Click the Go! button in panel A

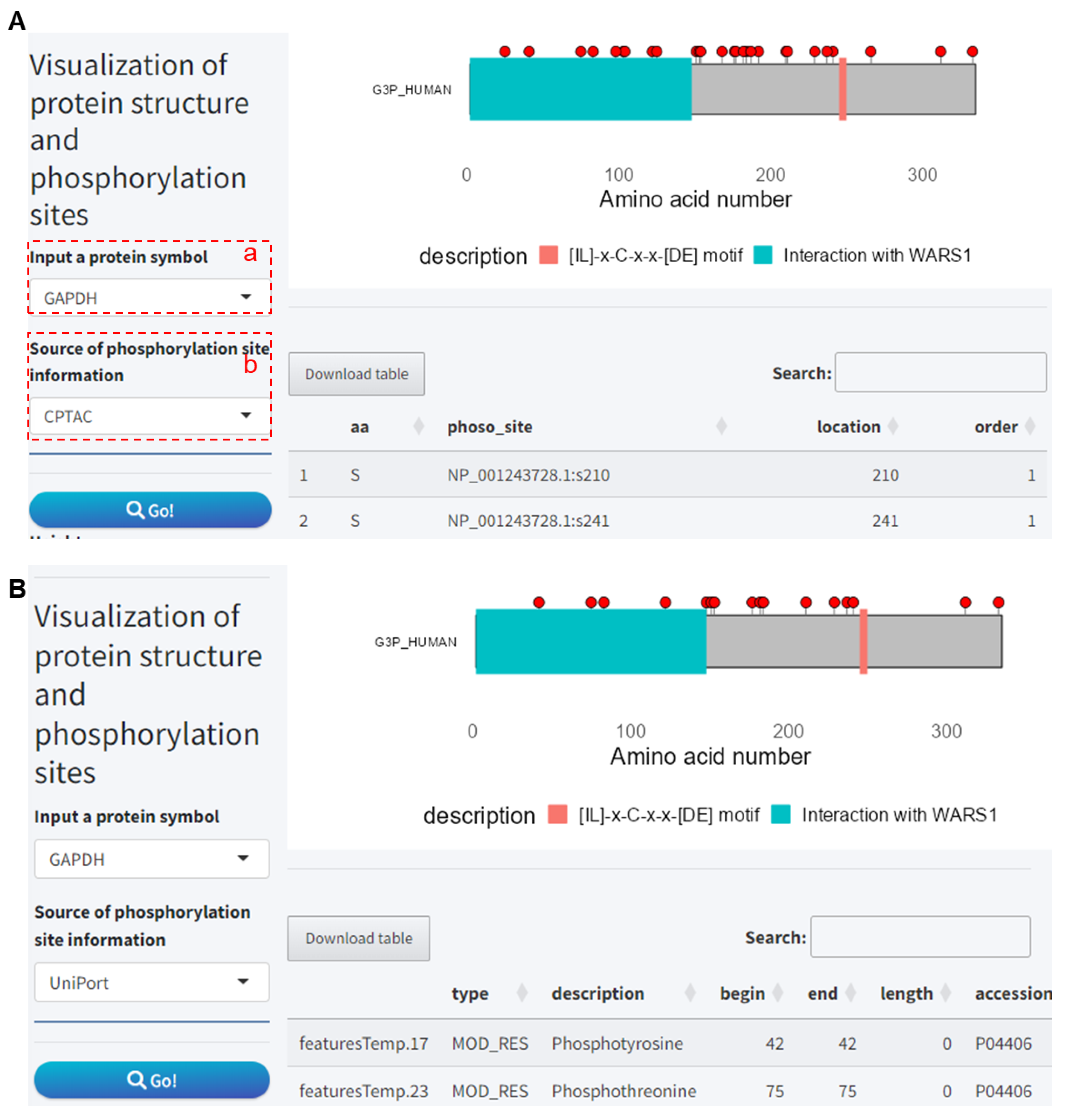point(150,510)
